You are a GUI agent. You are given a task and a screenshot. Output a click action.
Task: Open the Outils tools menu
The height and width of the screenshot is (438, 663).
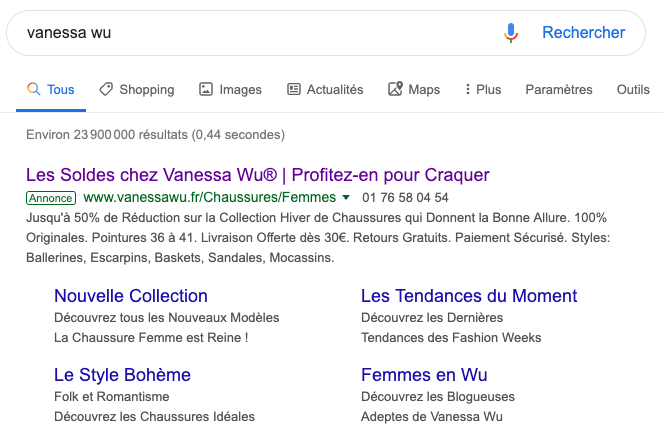633,89
